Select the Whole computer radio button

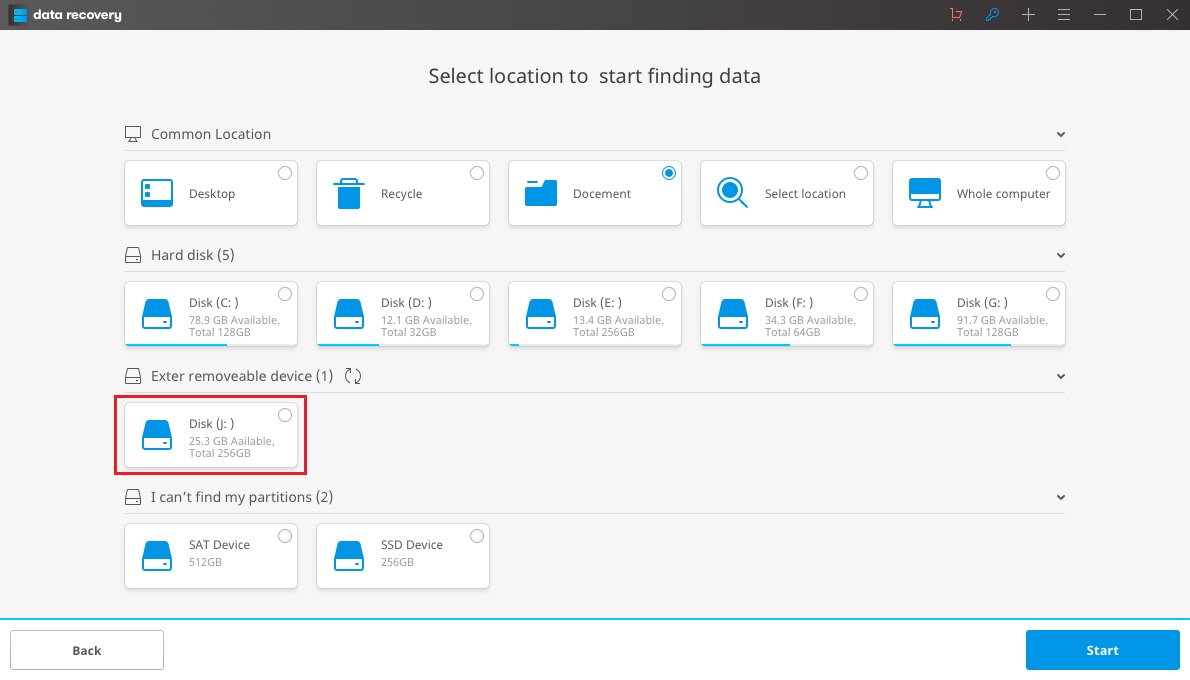(x=1053, y=173)
